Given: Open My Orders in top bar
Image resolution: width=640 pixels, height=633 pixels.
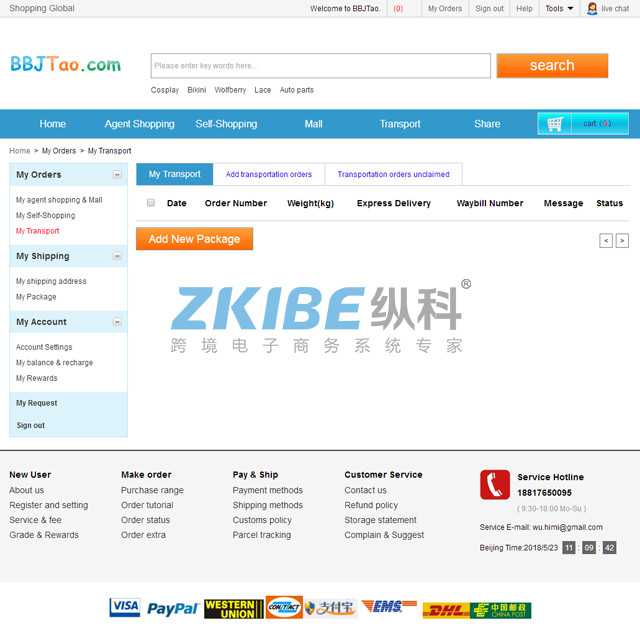Looking at the screenshot, I should pyautogui.click(x=445, y=8).
